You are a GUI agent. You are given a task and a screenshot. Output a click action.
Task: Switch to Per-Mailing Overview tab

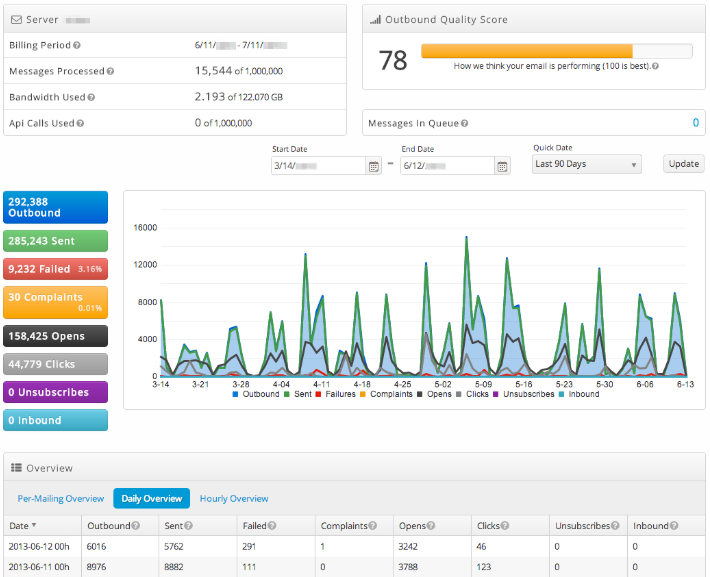(61, 498)
